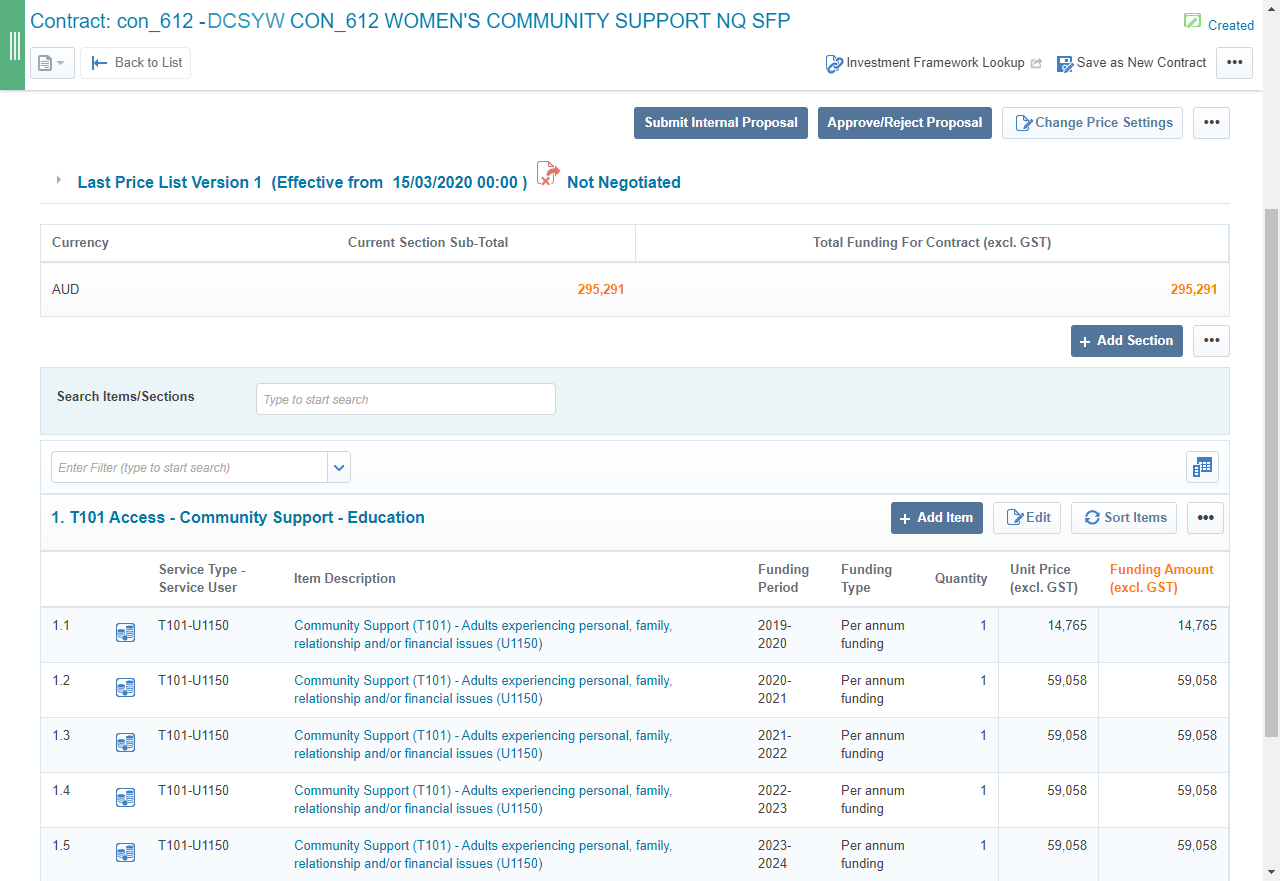Viewport: 1280px width, 881px height.
Task: Click Submit Internal Proposal button
Action: pos(720,123)
